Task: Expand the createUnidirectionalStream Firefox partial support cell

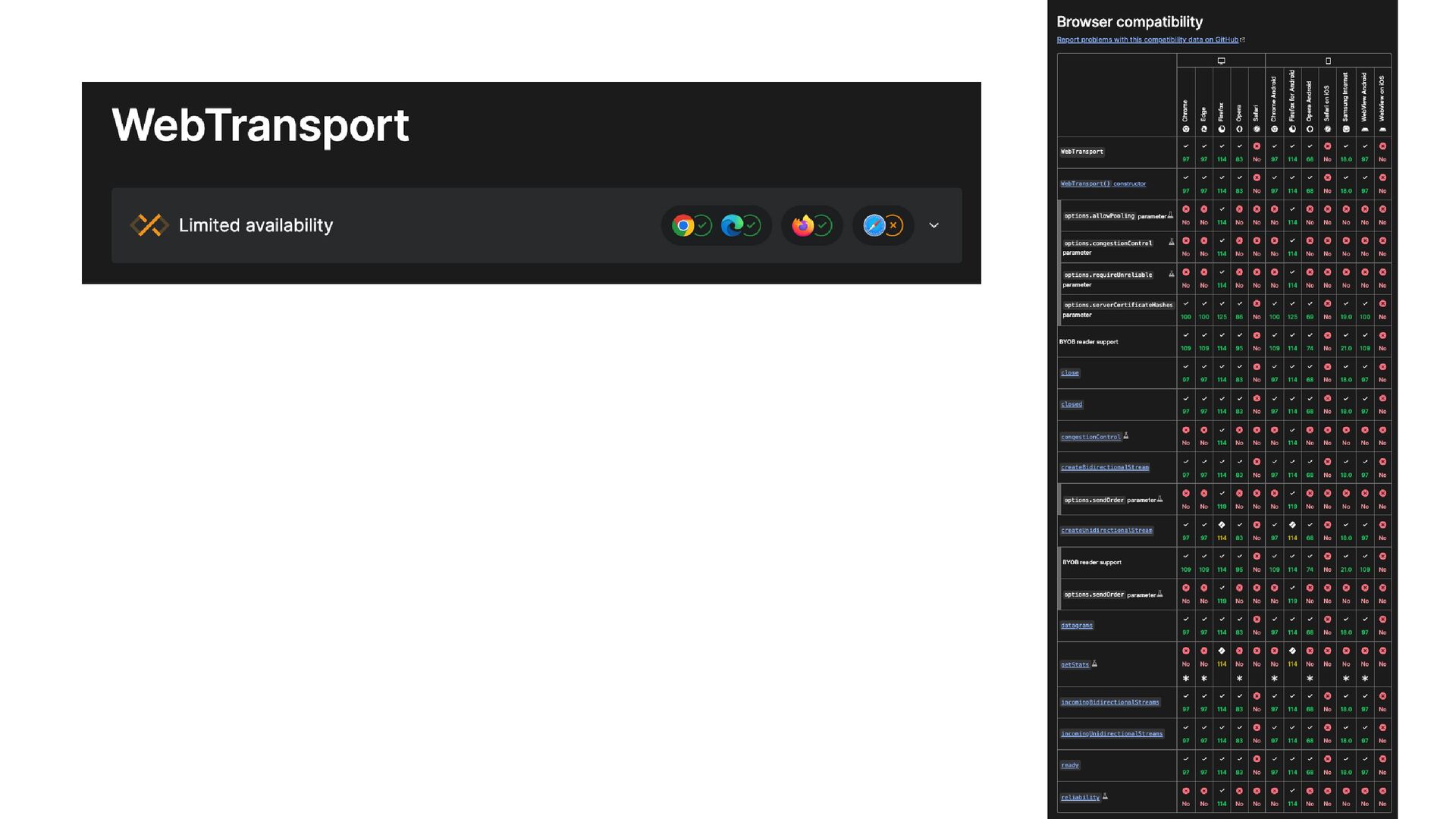Action: coord(1222,531)
